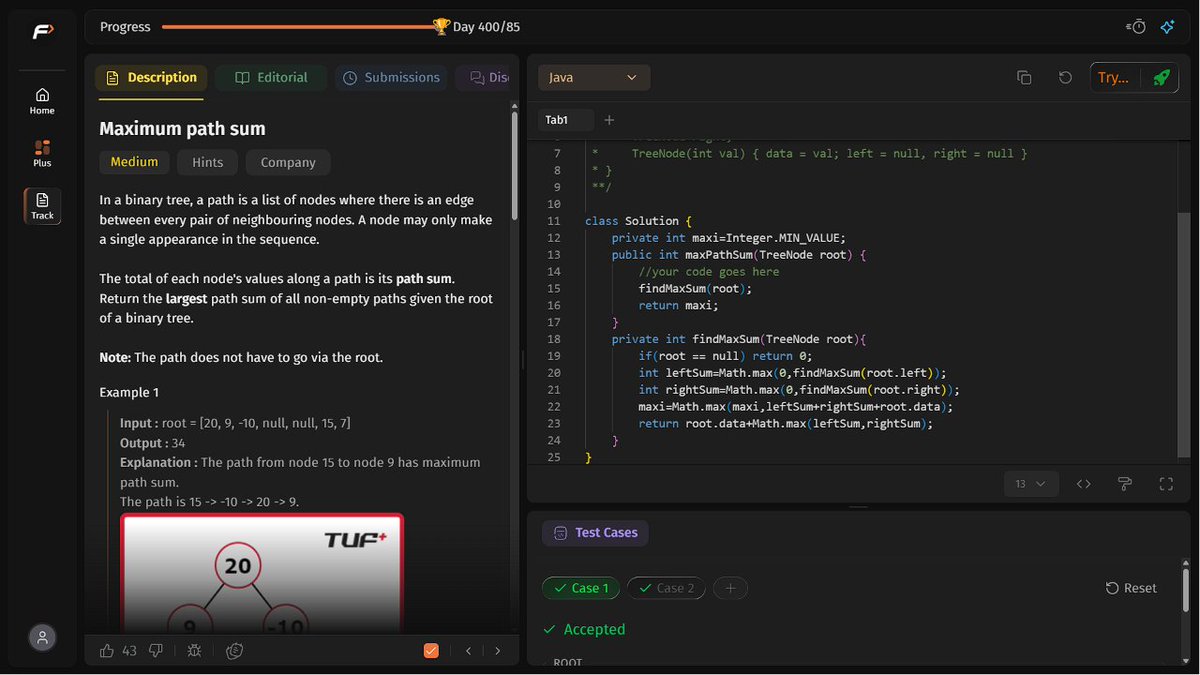
Task: Dislike the problem with thumbs down
Action: [x=156, y=651]
